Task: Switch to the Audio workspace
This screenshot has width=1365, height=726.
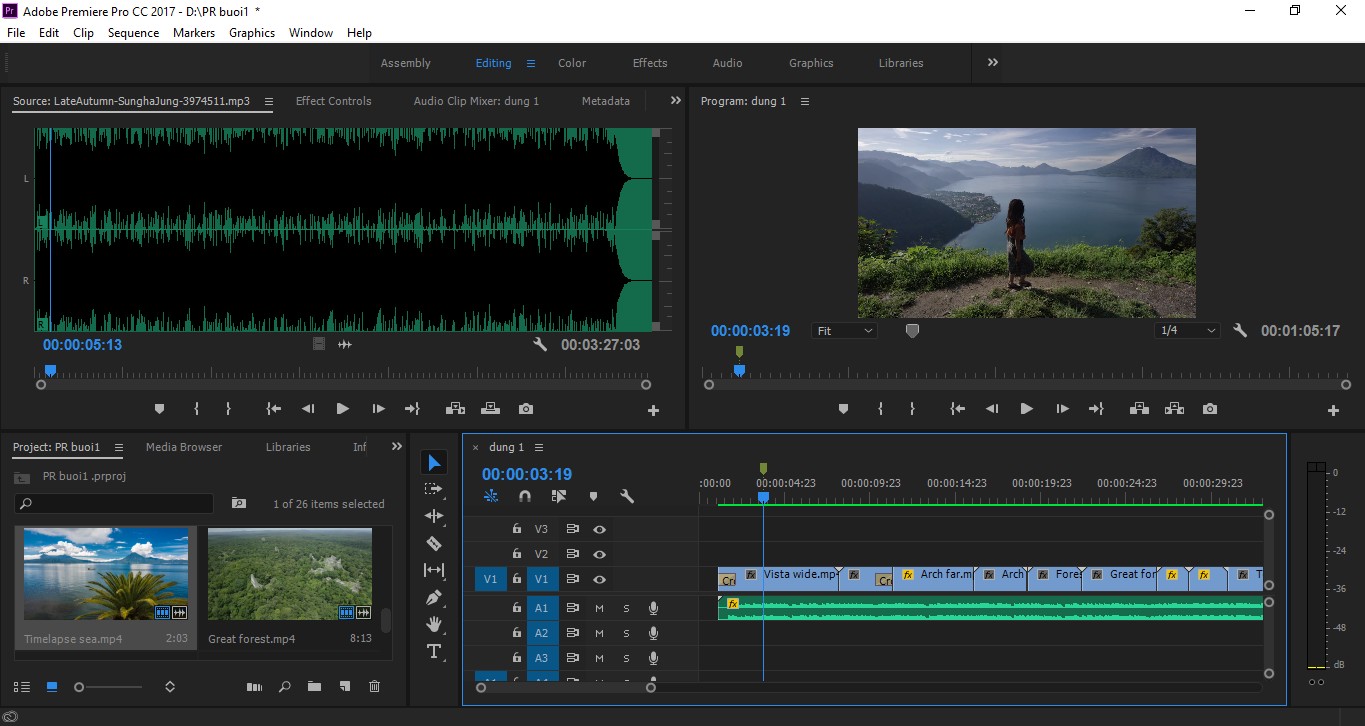Action: pos(727,63)
